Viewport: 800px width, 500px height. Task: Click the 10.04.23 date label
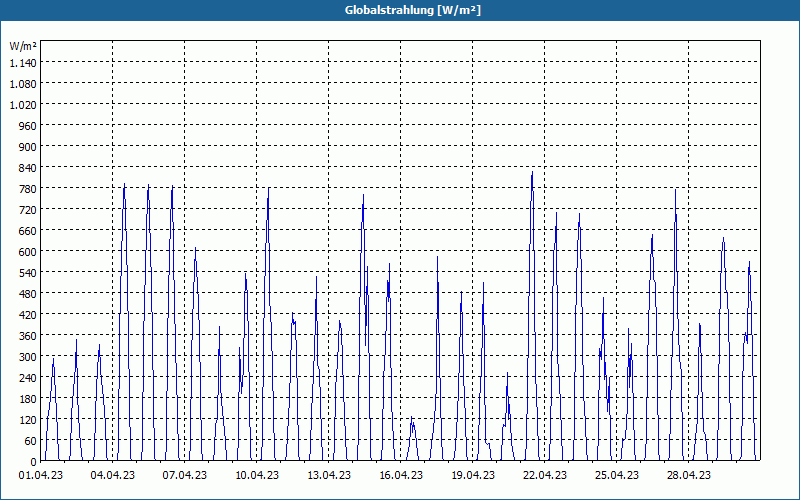pos(257,475)
